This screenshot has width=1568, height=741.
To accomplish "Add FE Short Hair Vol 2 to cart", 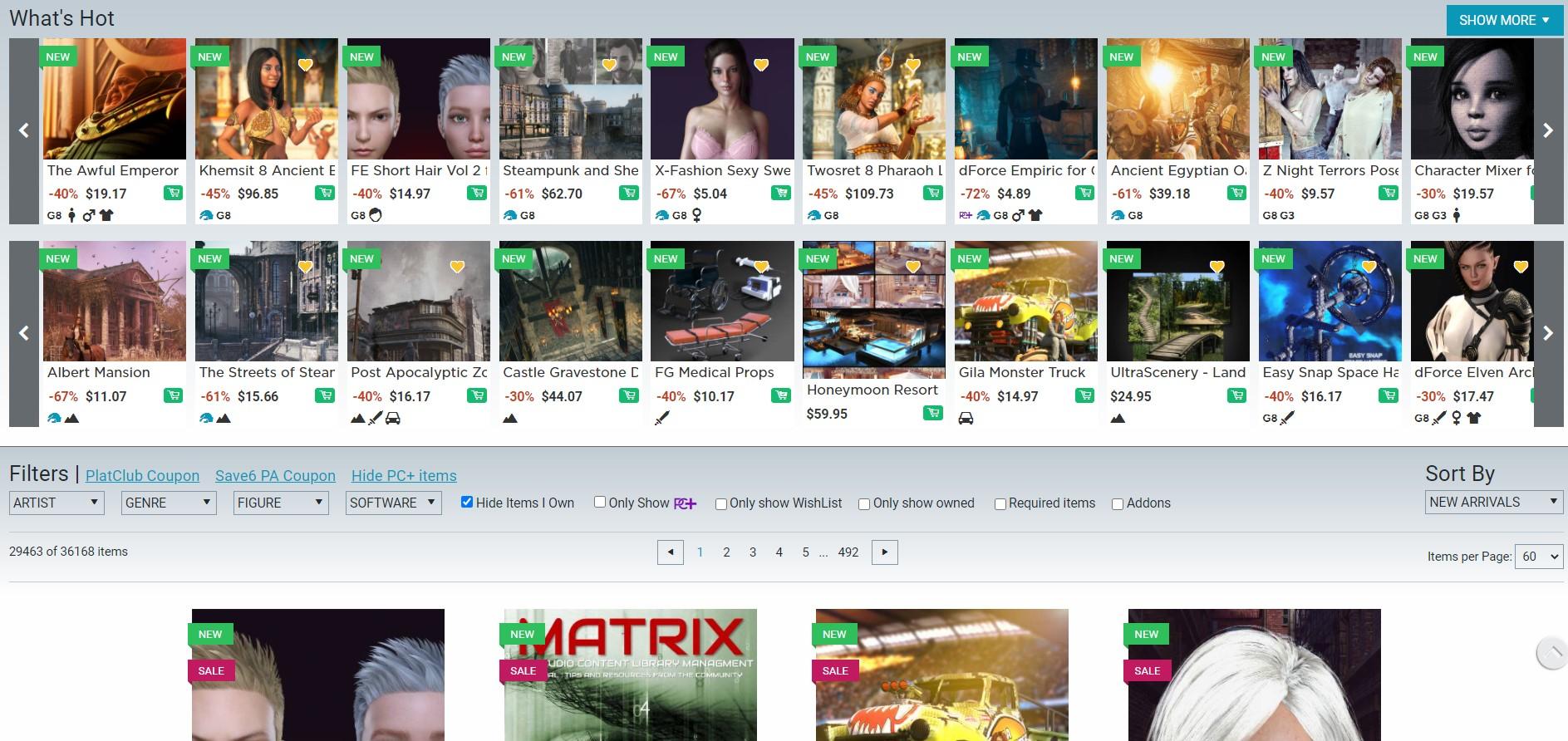I will click(x=477, y=193).
